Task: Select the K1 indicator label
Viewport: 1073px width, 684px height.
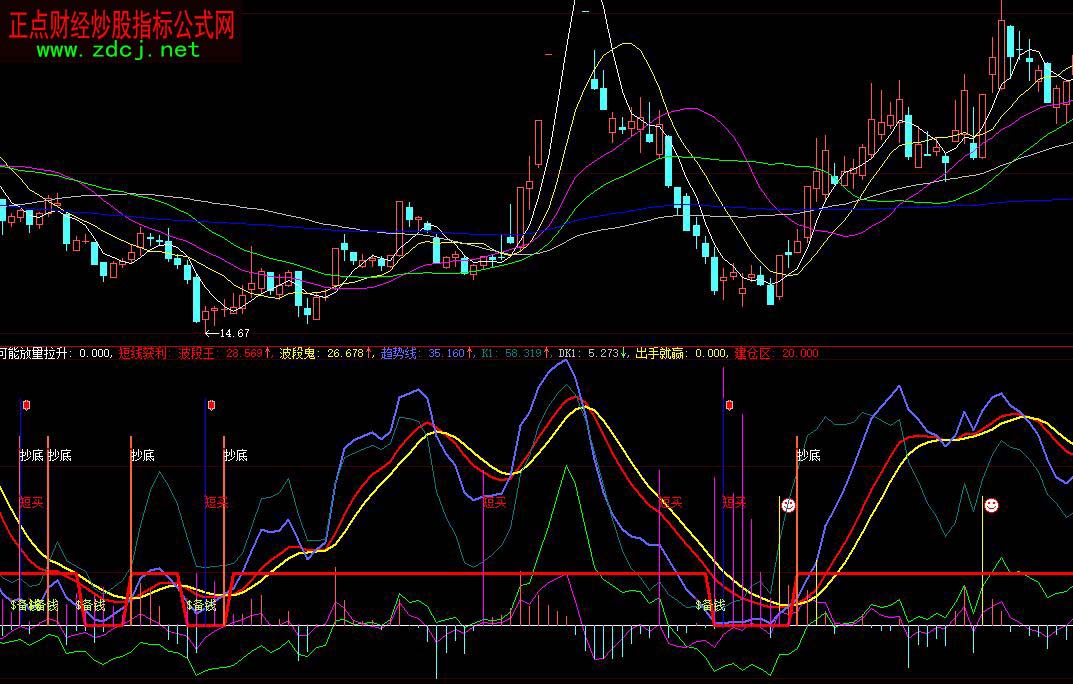Action: pos(488,353)
